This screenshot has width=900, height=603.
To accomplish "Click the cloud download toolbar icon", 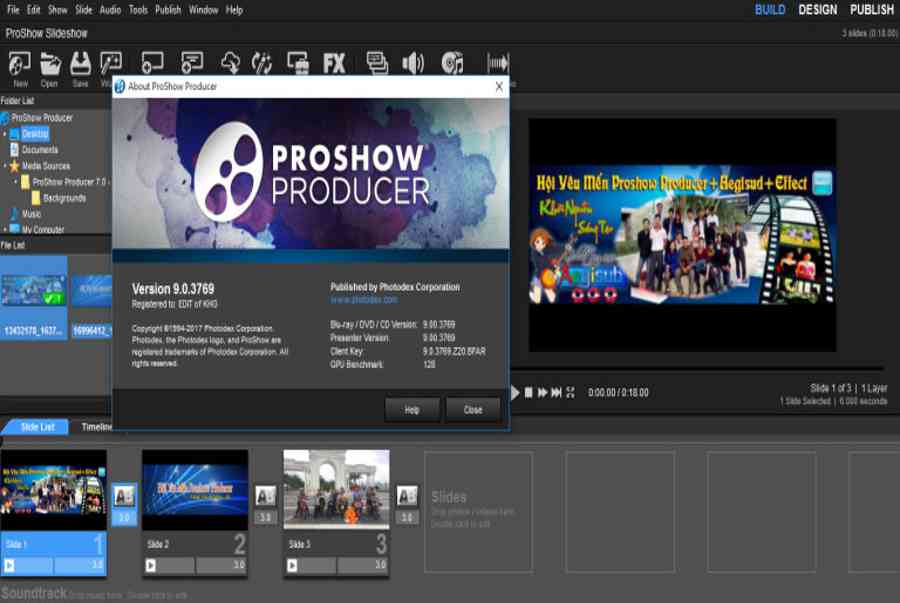I will click(x=231, y=63).
